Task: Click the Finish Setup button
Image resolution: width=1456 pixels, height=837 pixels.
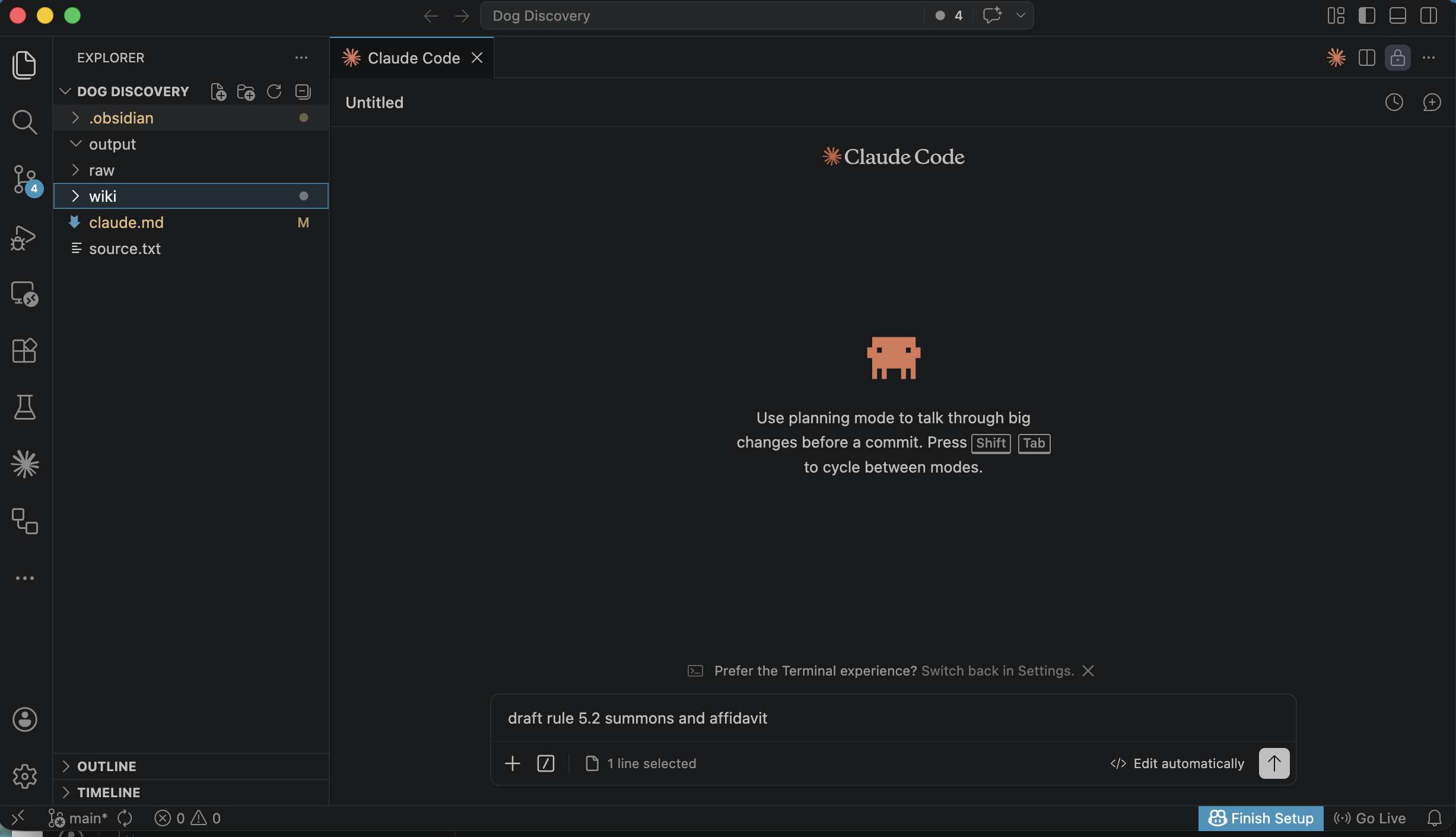Action: (1261, 819)
